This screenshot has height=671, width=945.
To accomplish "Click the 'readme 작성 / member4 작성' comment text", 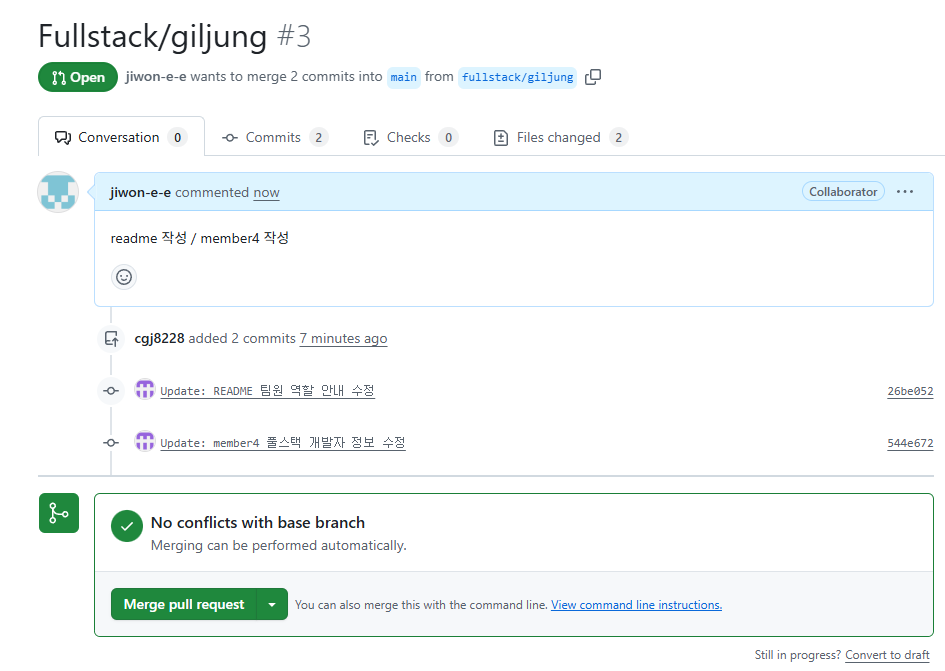I will (x=199, y=238).
